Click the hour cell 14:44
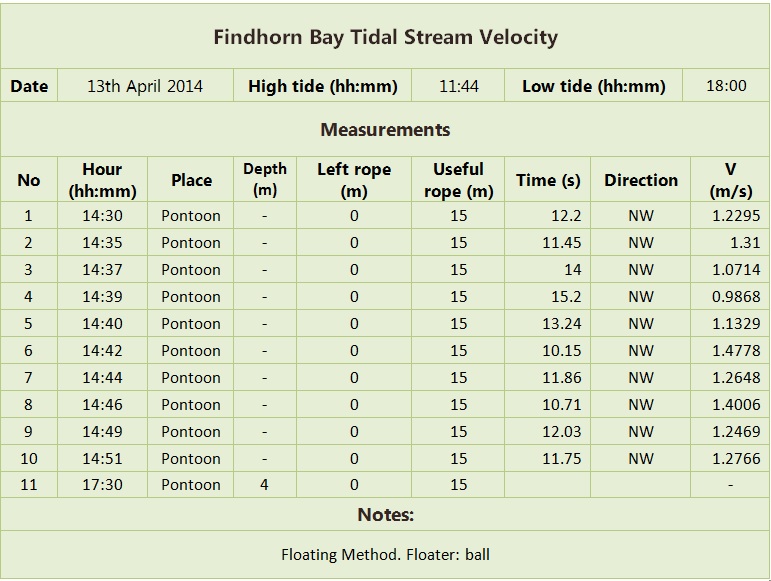771x581 pixels. (102, 378)
